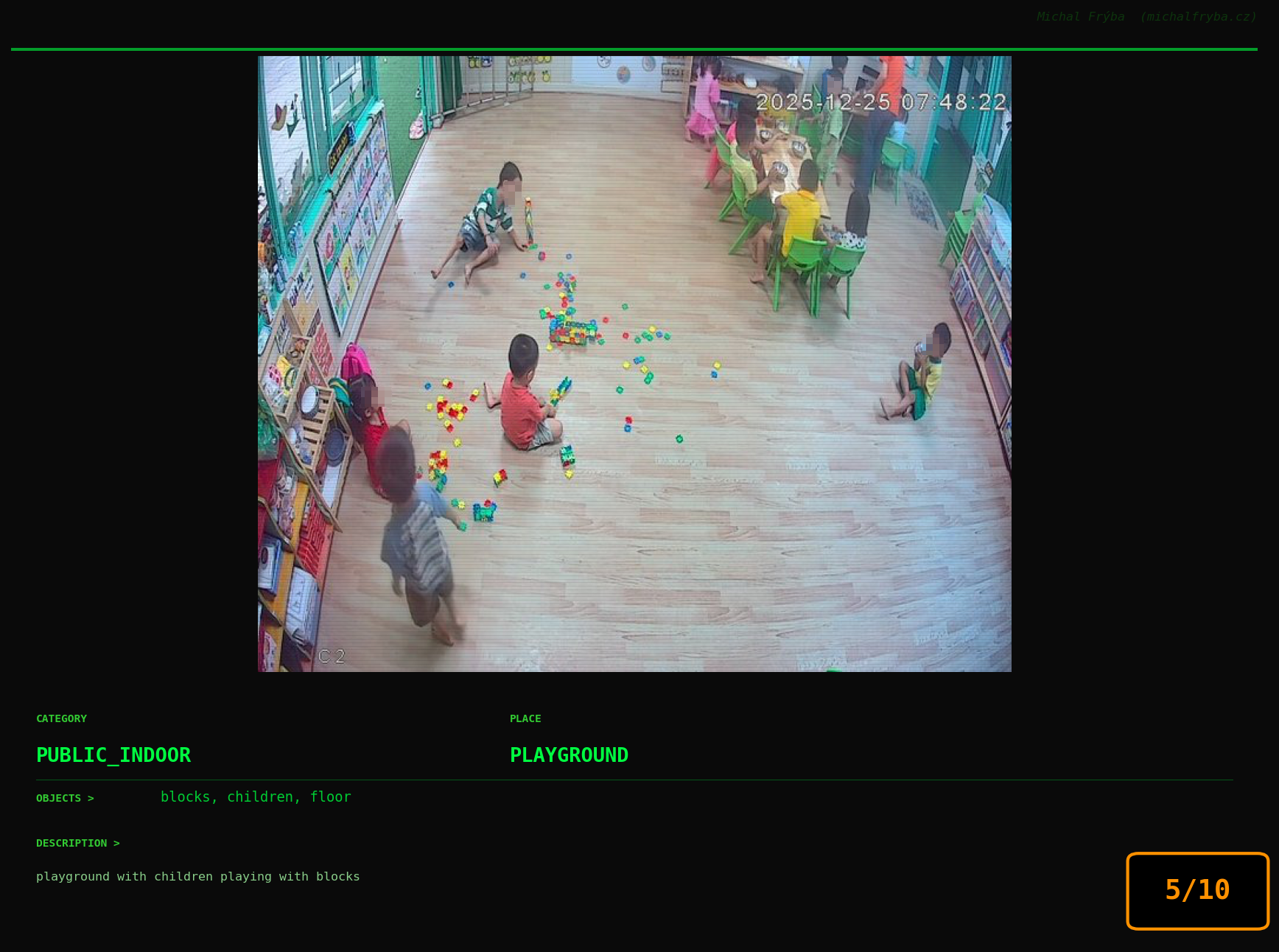Expand the OBJECTS section arrow
Screen dimensions: 1279x952
tap(91, 798)
